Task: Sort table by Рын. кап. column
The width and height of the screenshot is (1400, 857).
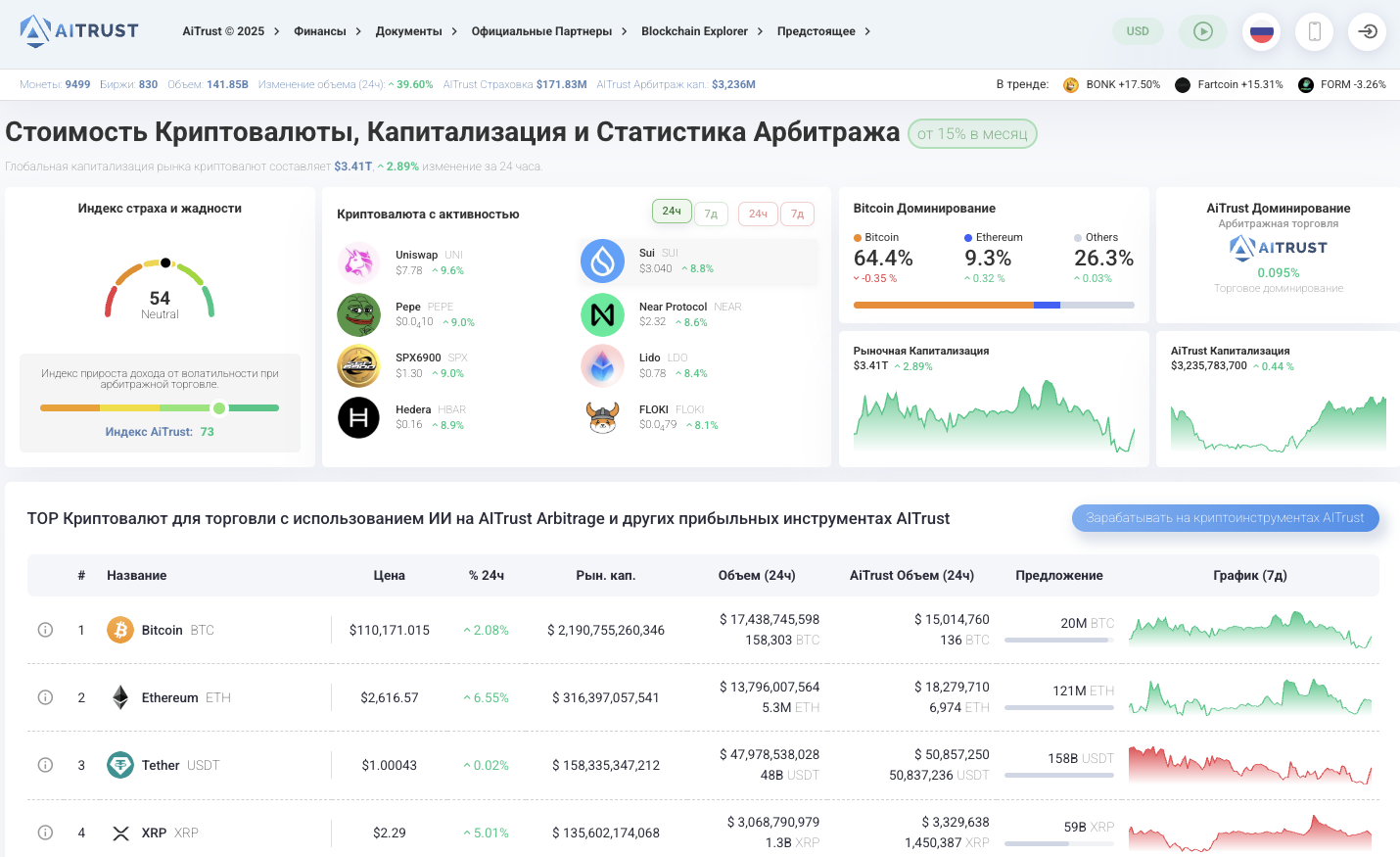Action: pyautogui.click(x=606, y=576)
